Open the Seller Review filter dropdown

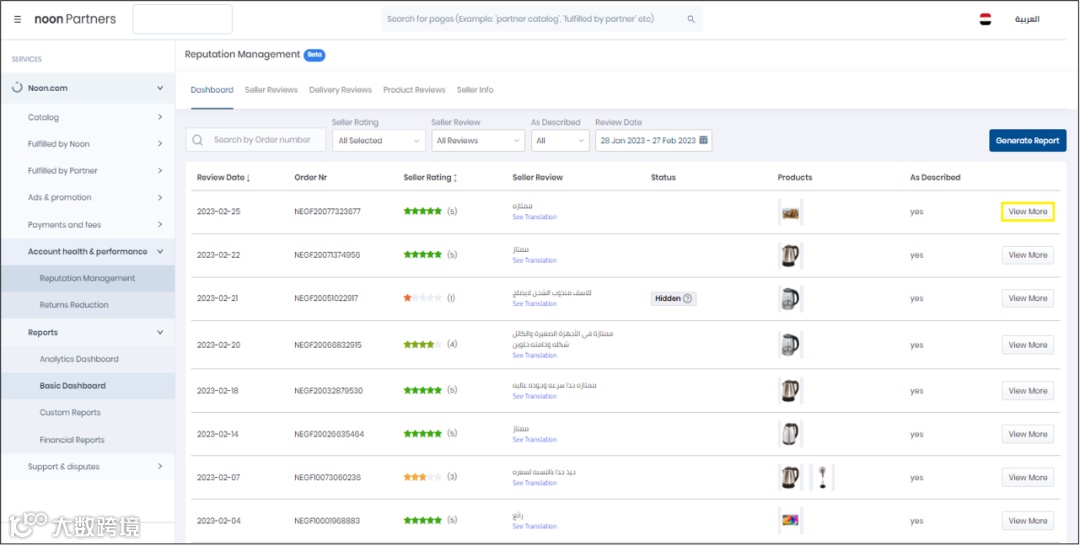click(478, 141)
